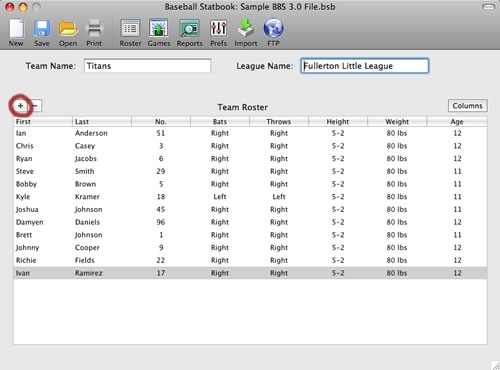Switch to Roster view in toolbar
This screenshot has height=370, width=500.
(x=130, y=33)
